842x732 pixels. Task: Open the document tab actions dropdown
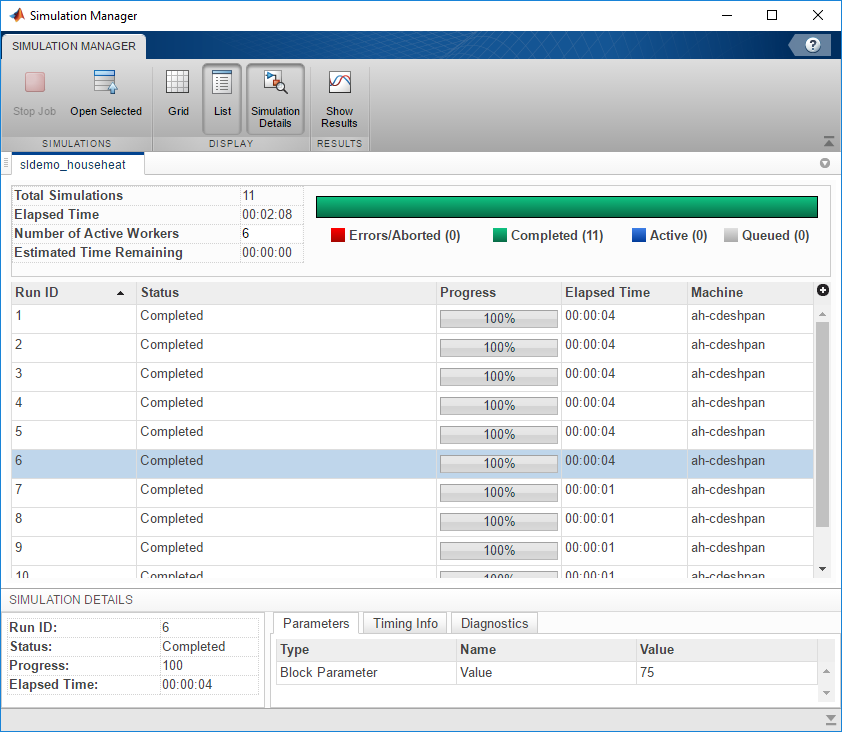tap(825, 163)
